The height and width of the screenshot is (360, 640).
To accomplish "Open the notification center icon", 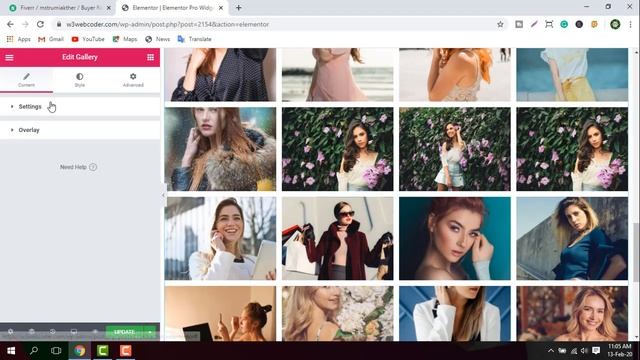I will point(596,351).
